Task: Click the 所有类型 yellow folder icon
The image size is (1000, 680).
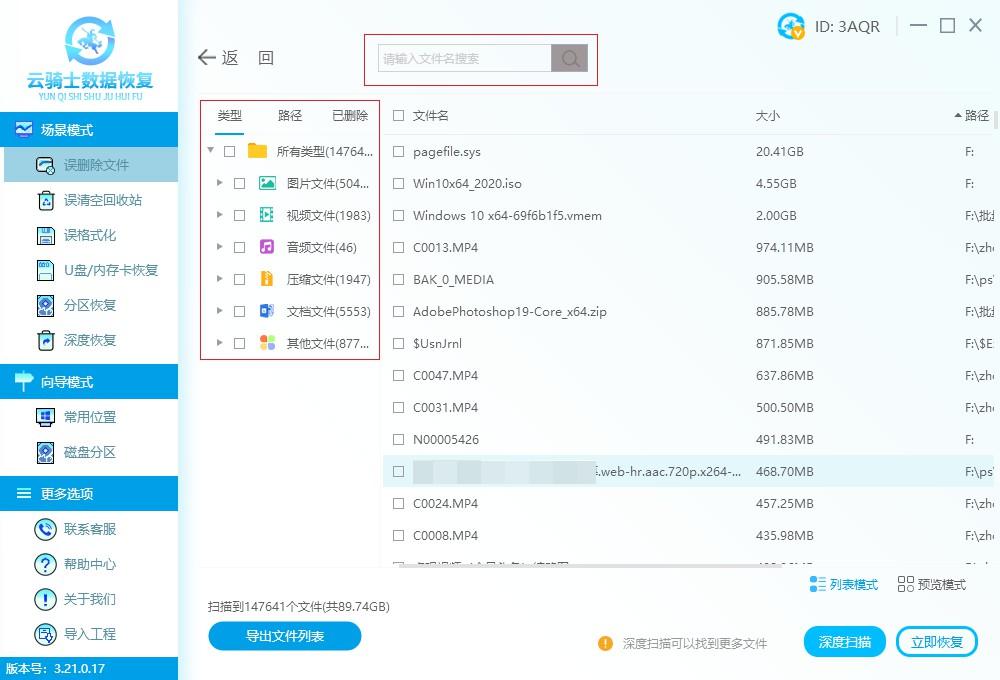Action: point(258,151)
